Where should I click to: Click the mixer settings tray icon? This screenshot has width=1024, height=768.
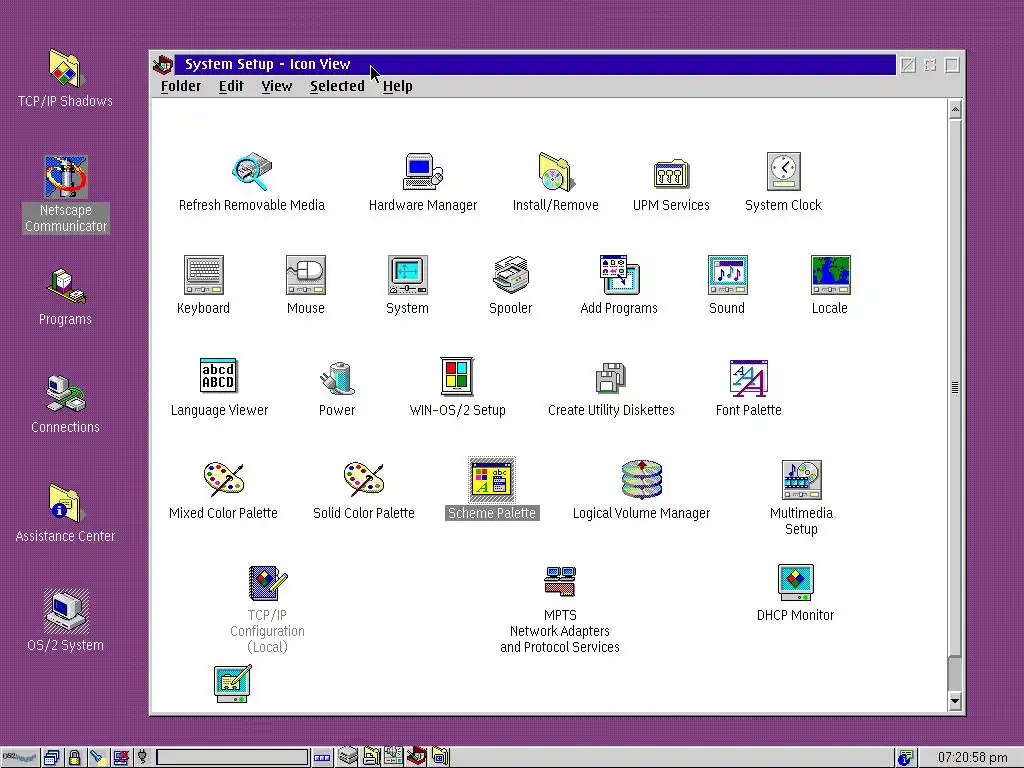click(393, 757)
